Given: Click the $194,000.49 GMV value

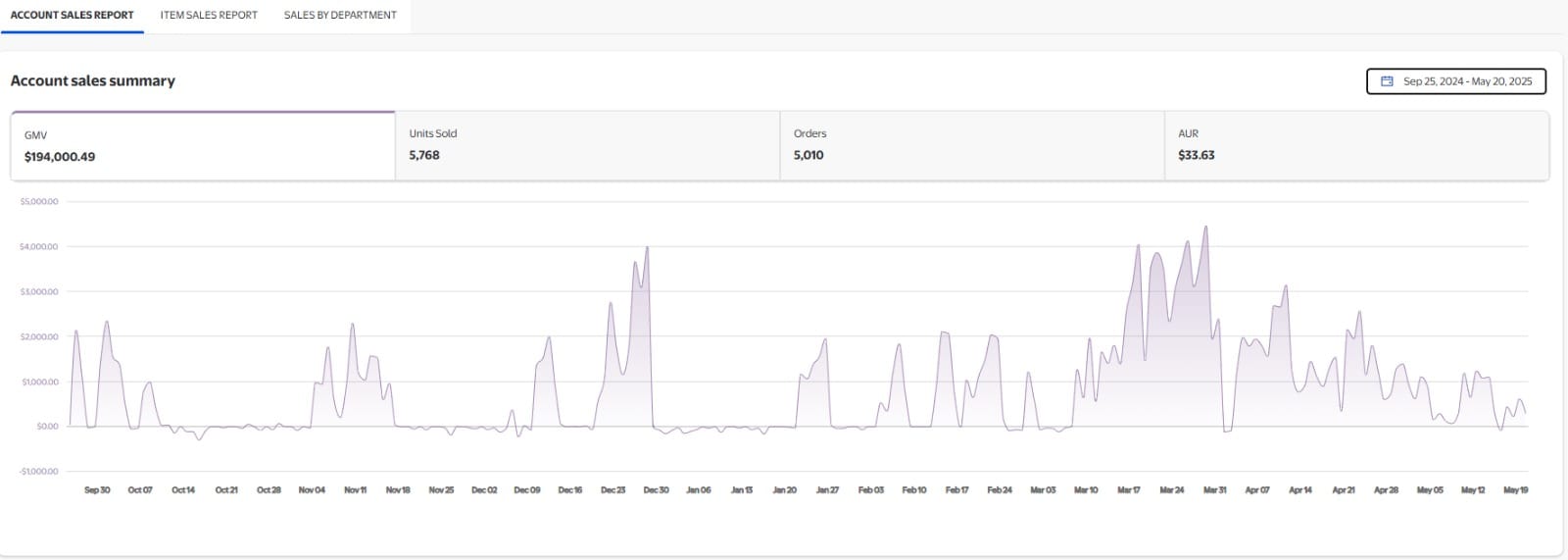Looking at the screenshot, I should (x=60, y=157).
